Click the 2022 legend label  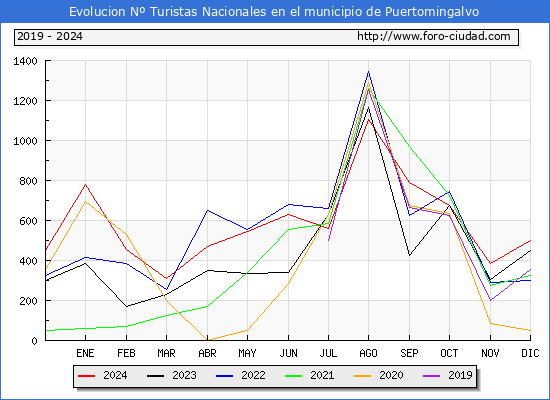pos(253,375)
